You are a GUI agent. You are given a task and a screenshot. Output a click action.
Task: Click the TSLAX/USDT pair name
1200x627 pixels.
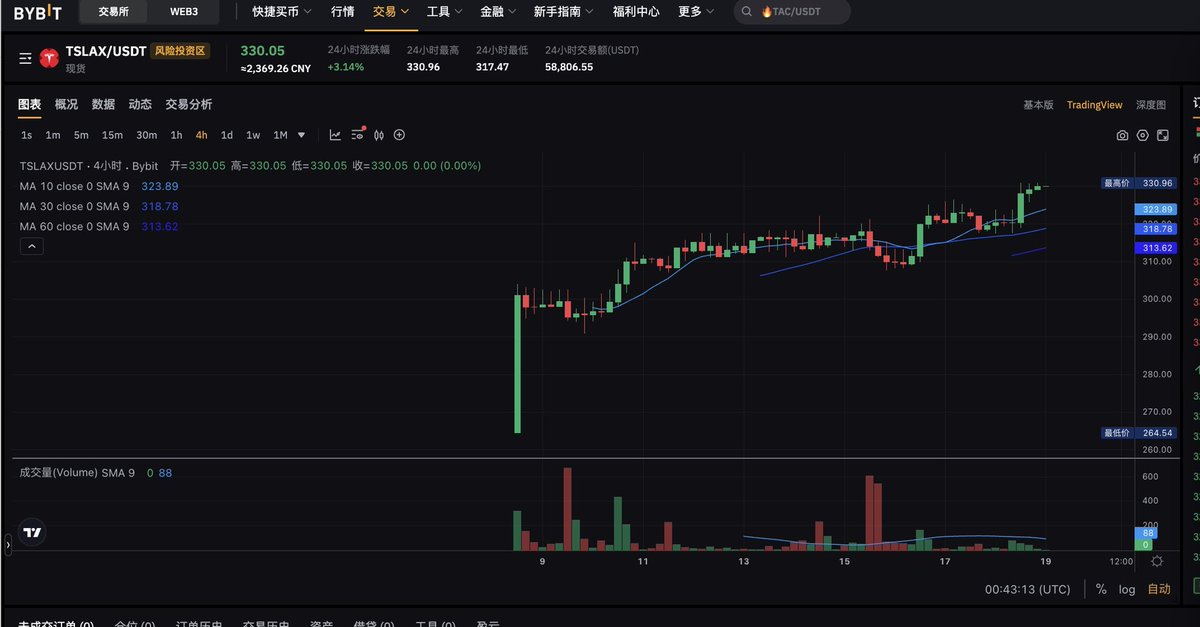click(106, 51)
